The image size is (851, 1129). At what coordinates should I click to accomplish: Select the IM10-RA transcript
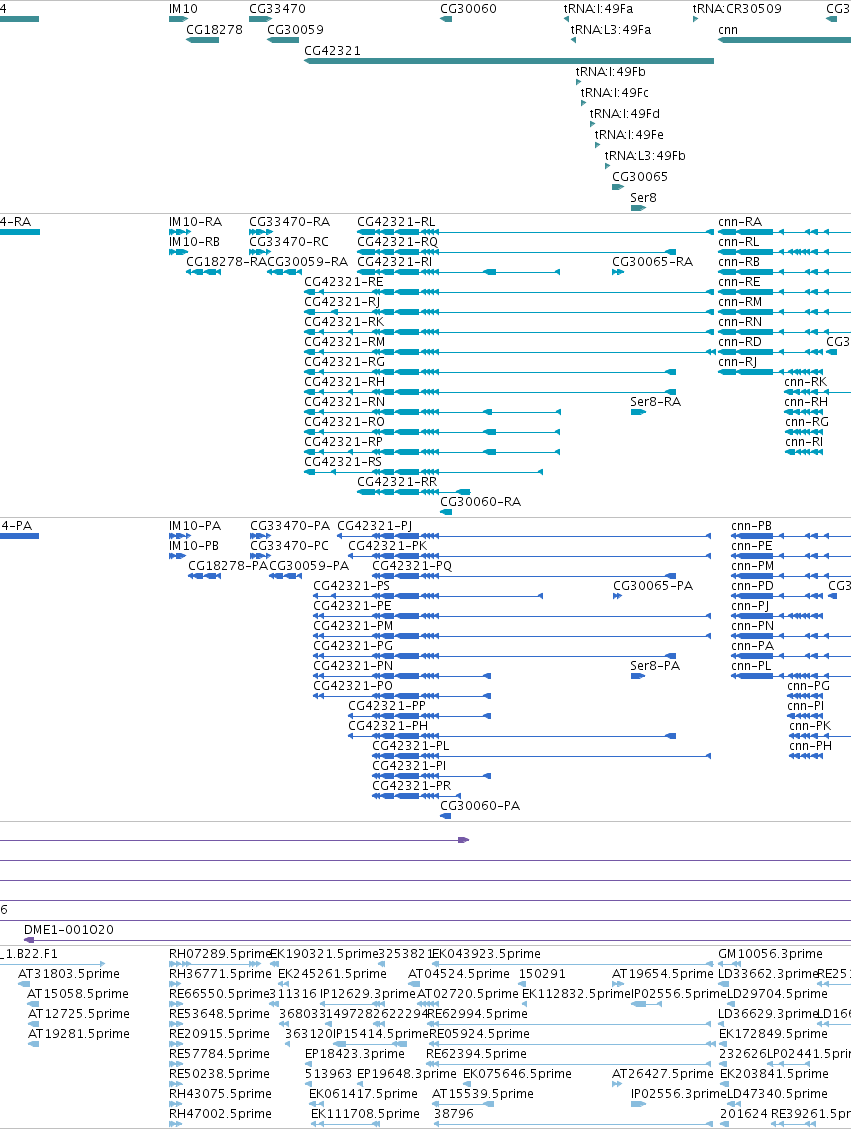point(195,222)
